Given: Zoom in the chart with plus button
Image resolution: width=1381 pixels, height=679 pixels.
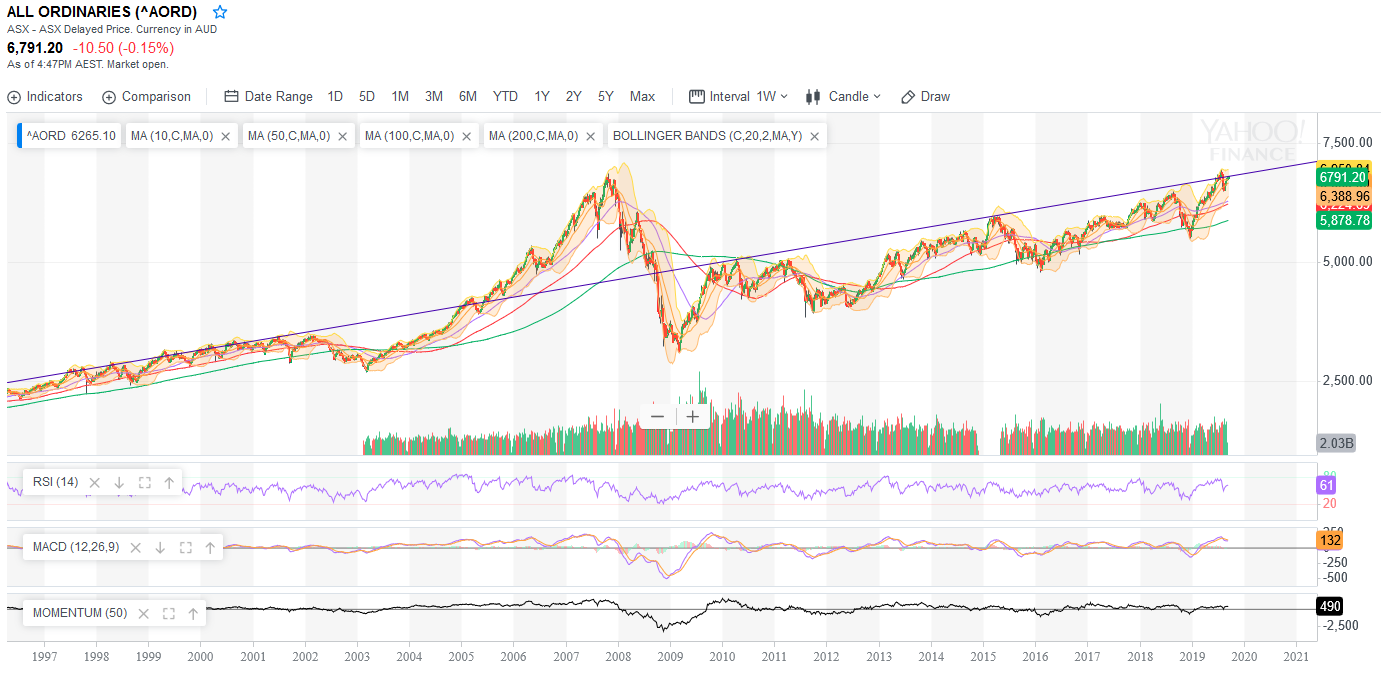Looking at the screenshot, I should [693, 416].
